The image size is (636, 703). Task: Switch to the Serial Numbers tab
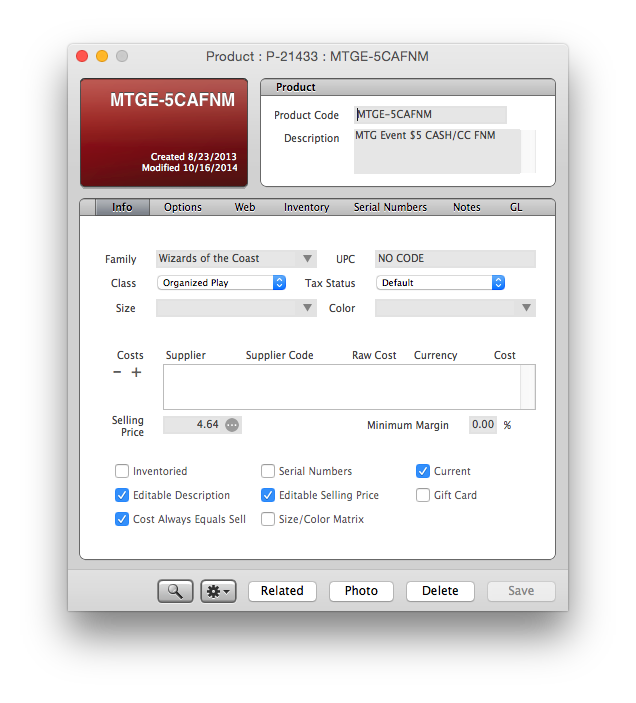coord(390,207)
